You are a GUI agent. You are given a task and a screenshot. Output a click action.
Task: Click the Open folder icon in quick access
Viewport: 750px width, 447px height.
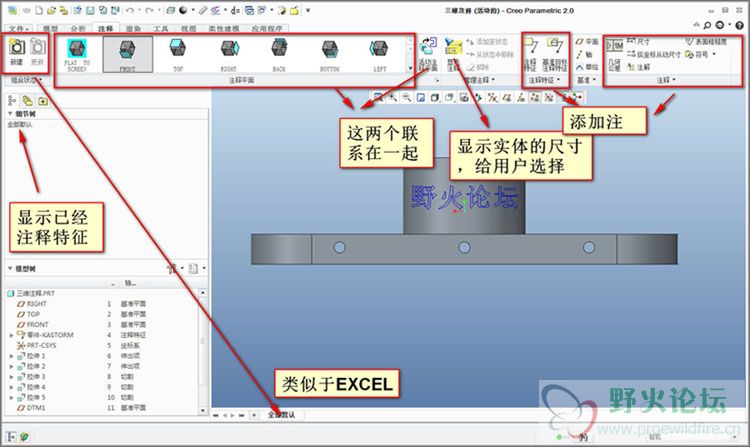click(x=52, y=10)
